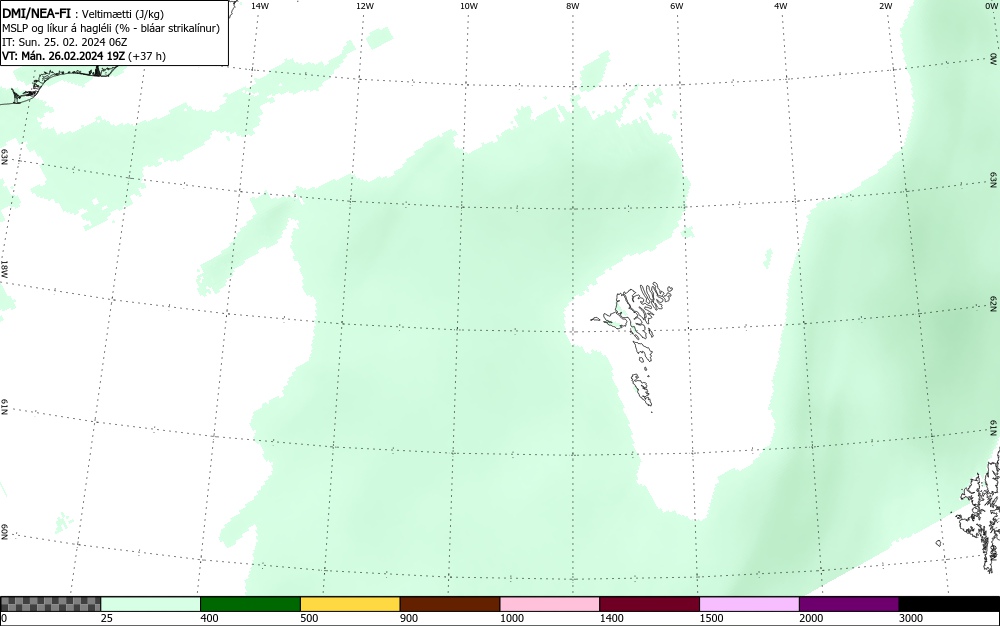Click the legend value 3000
This screenshot has width=1000, height=626.
coord(911,618)
